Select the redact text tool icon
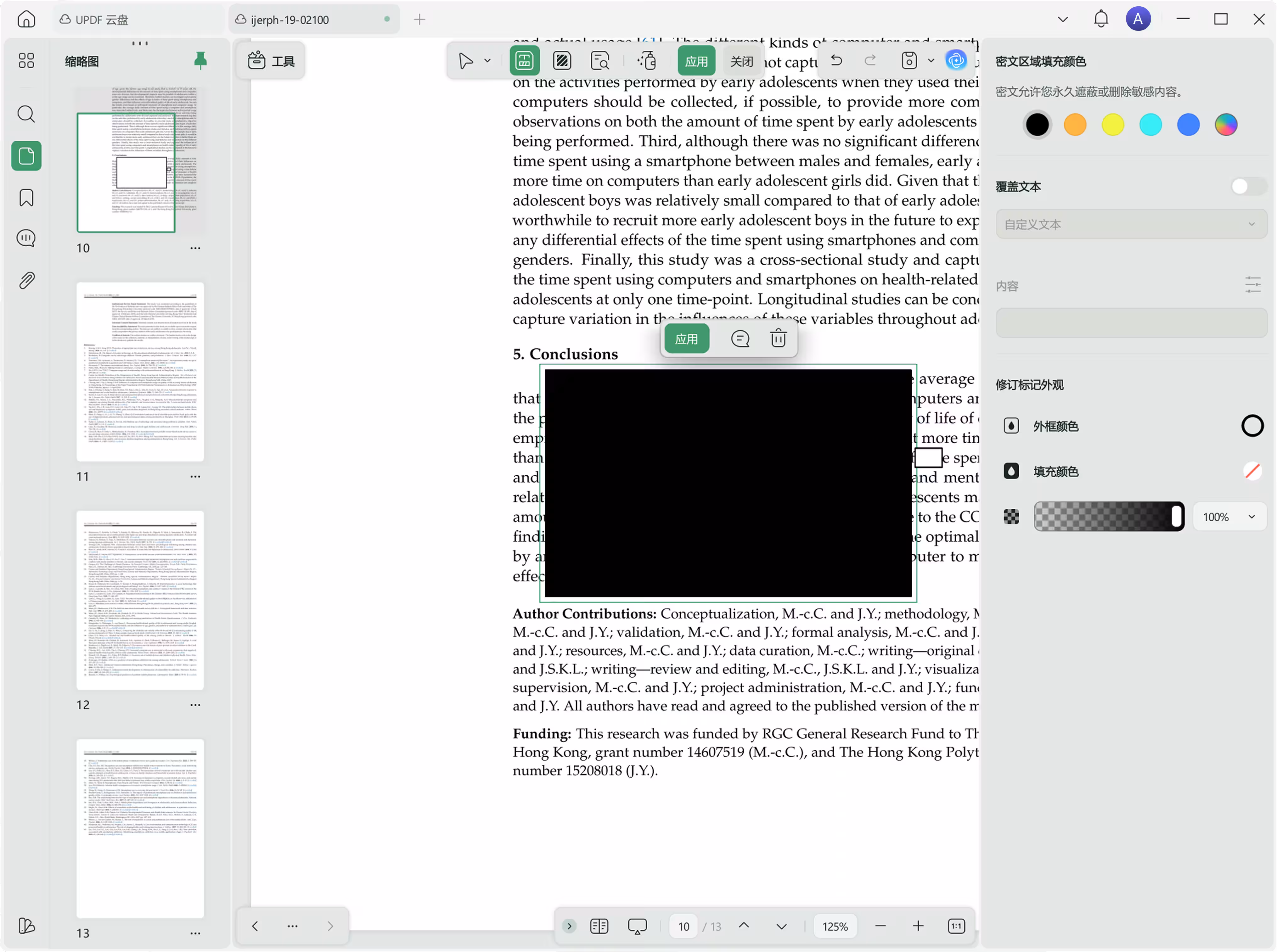The image size is (1277, 952). [524, 60]
